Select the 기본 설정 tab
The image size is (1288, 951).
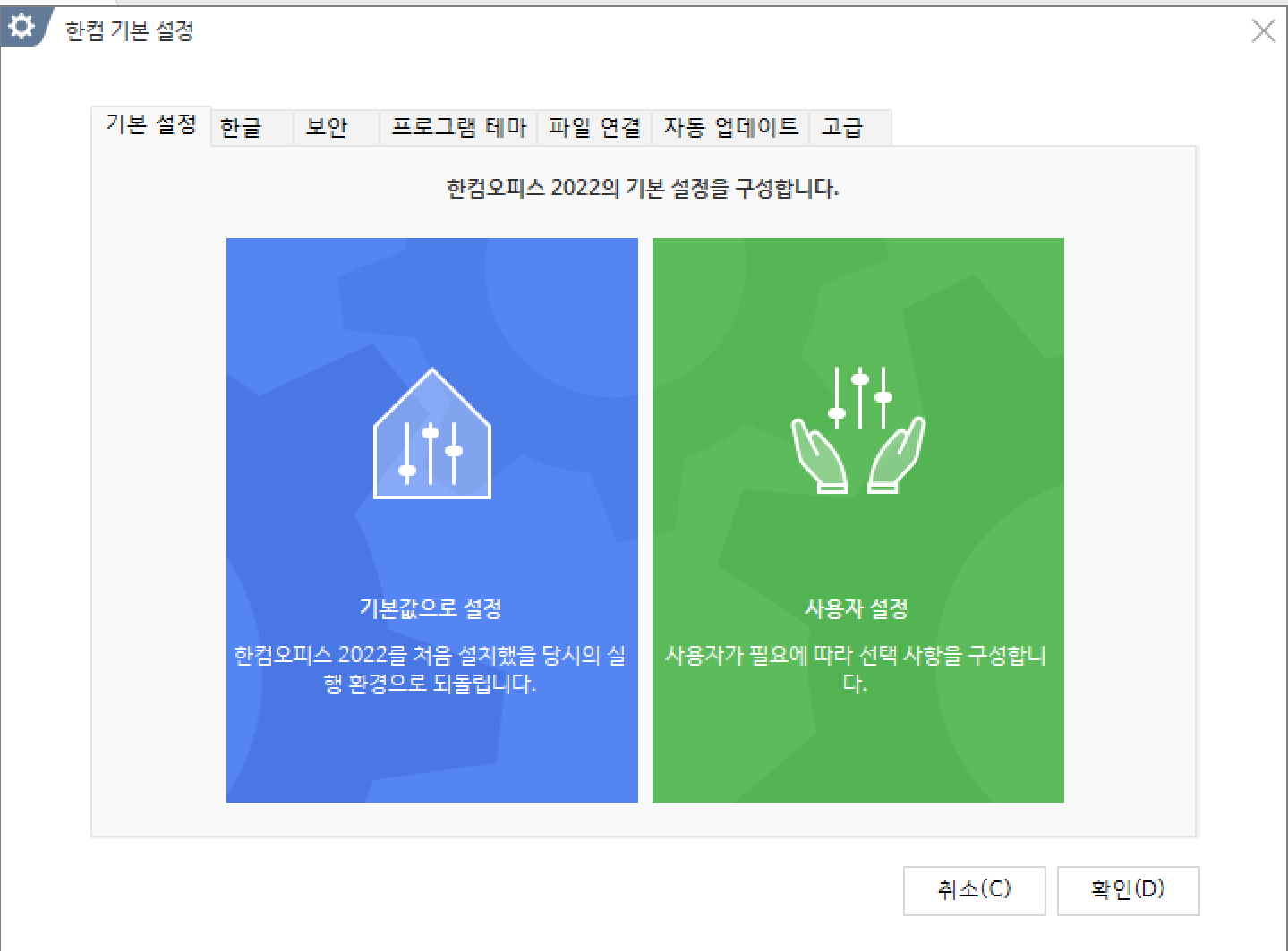[151, 124]
